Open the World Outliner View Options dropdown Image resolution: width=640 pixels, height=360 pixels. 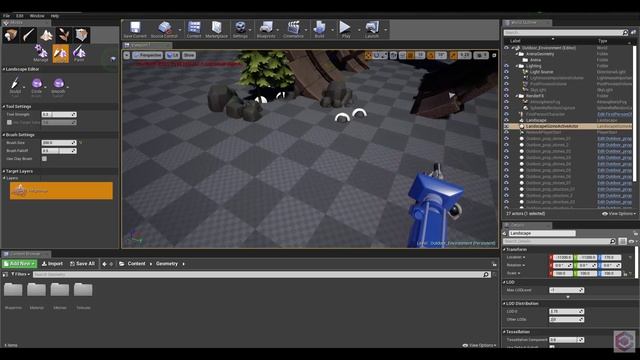tap(619, 213)
